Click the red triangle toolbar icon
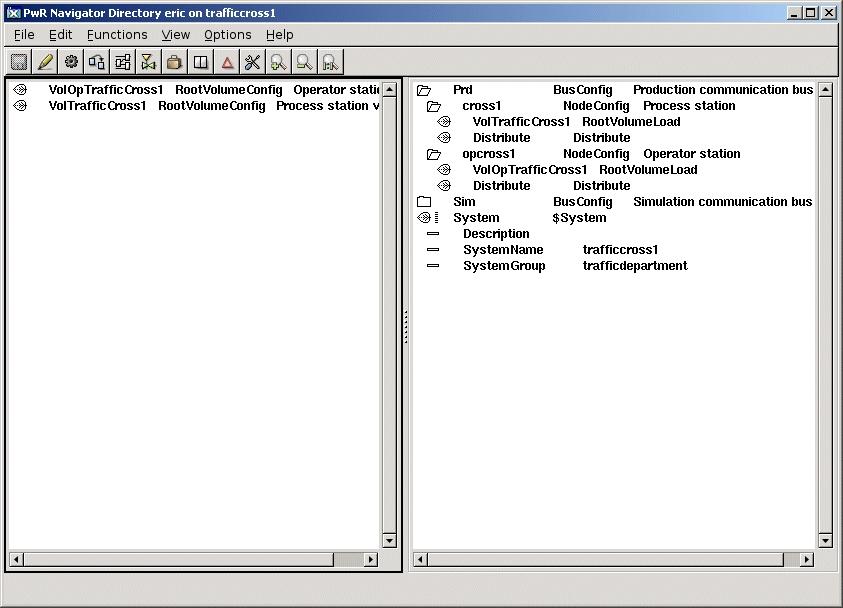This screenshot has height=608, width=843. [x=227, y=62]
